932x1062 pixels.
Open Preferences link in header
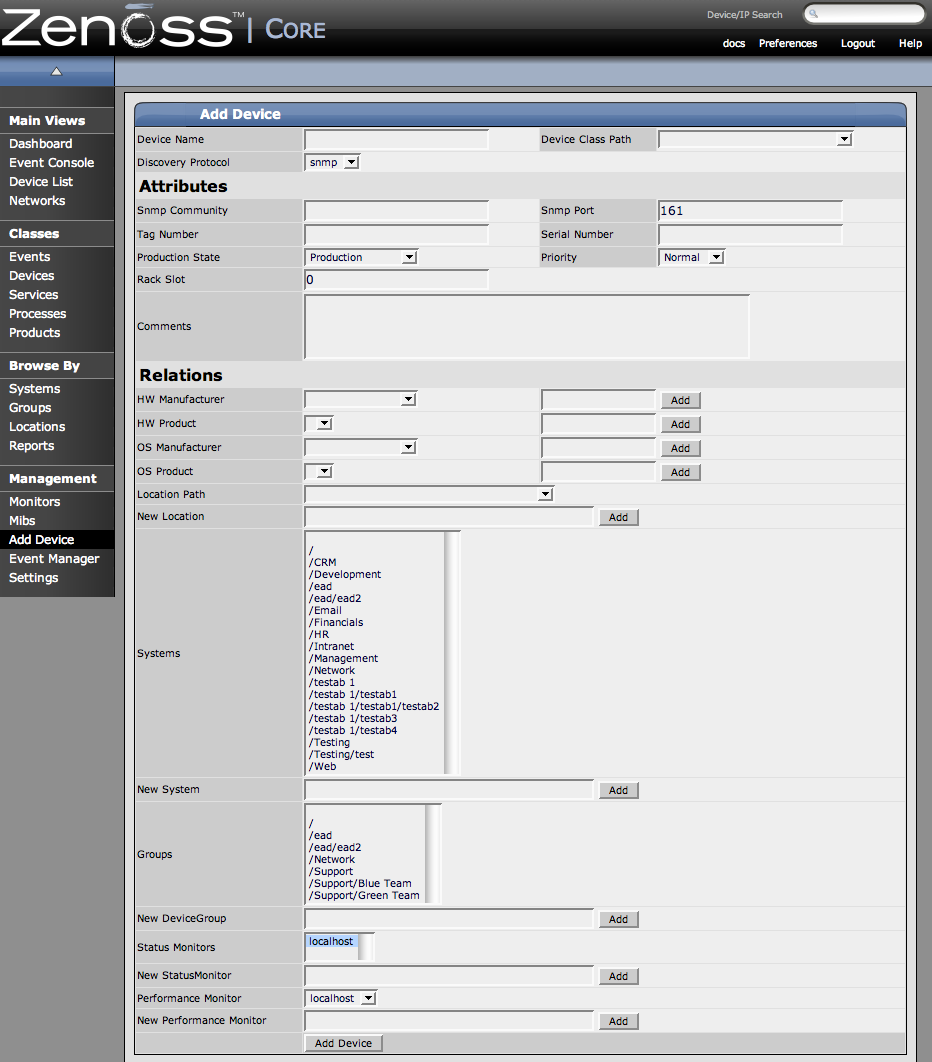(787, 44)
